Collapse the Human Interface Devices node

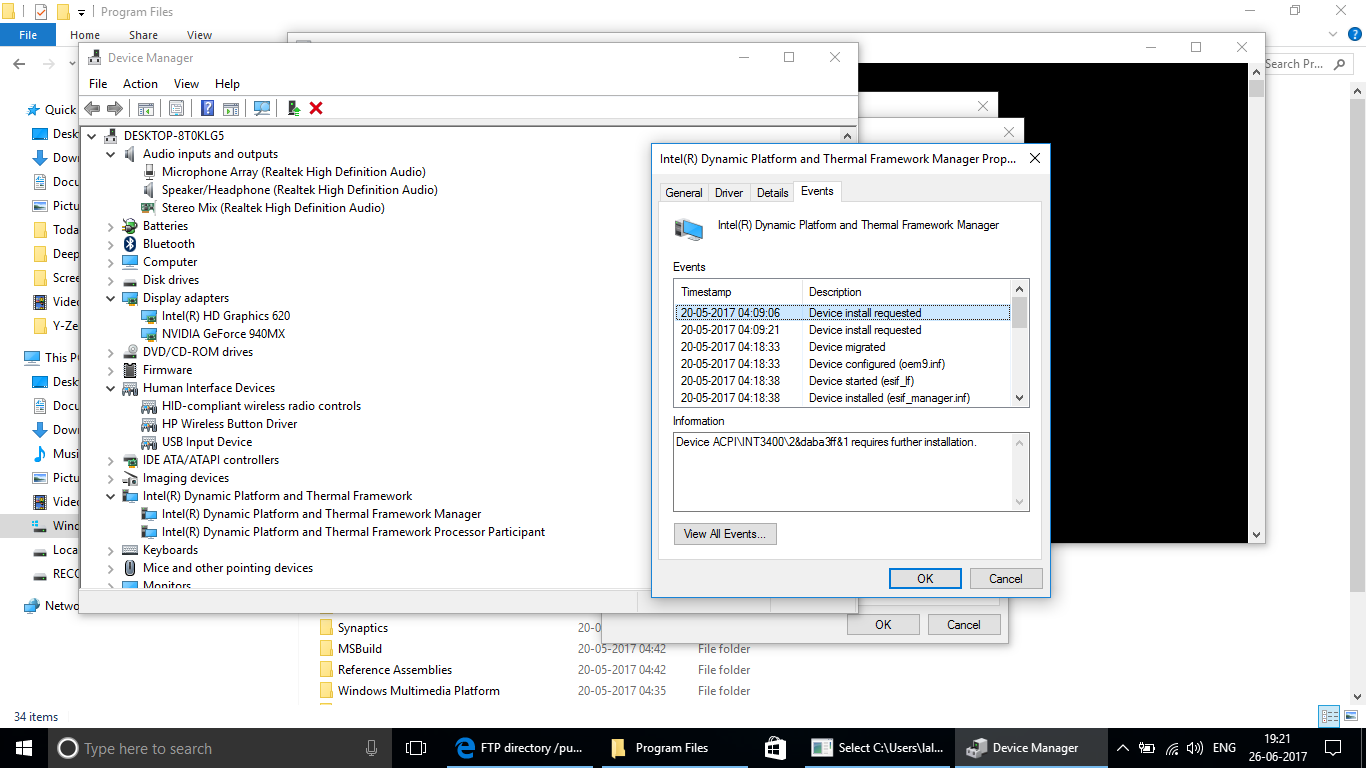(111, 388)
